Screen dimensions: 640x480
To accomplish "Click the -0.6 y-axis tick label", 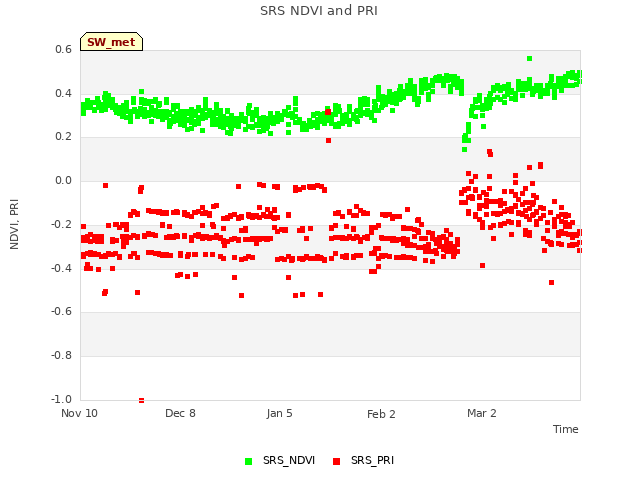I will point(61,311).
